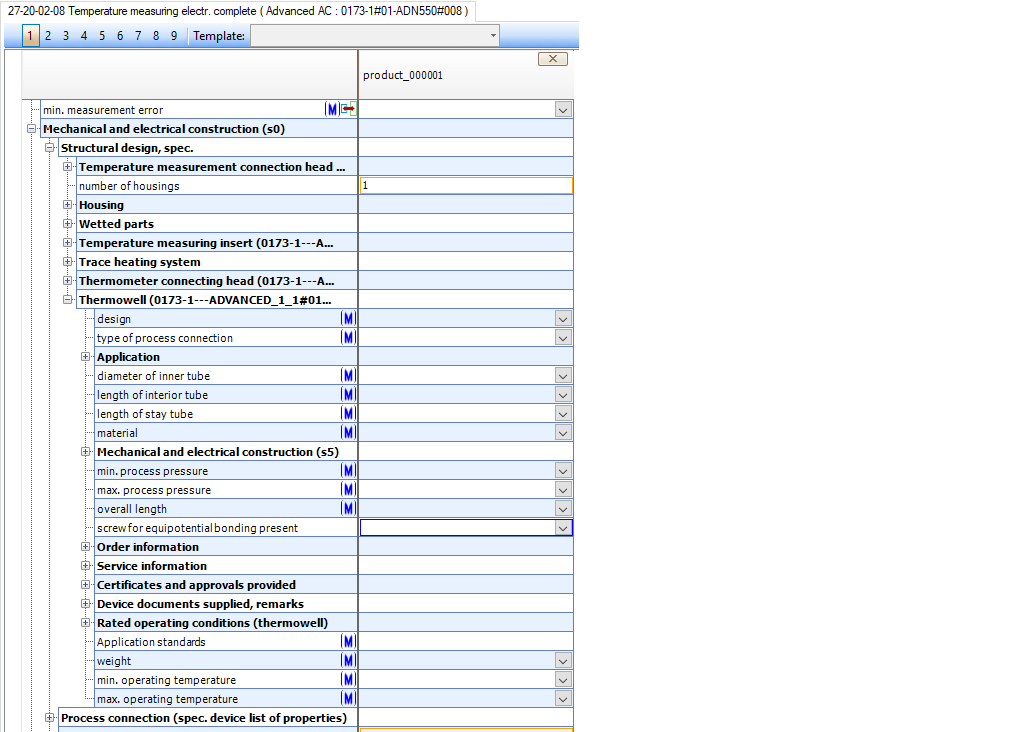Switch to page tab 9
The image size is (1016, 732).
[x=174, y=36]
